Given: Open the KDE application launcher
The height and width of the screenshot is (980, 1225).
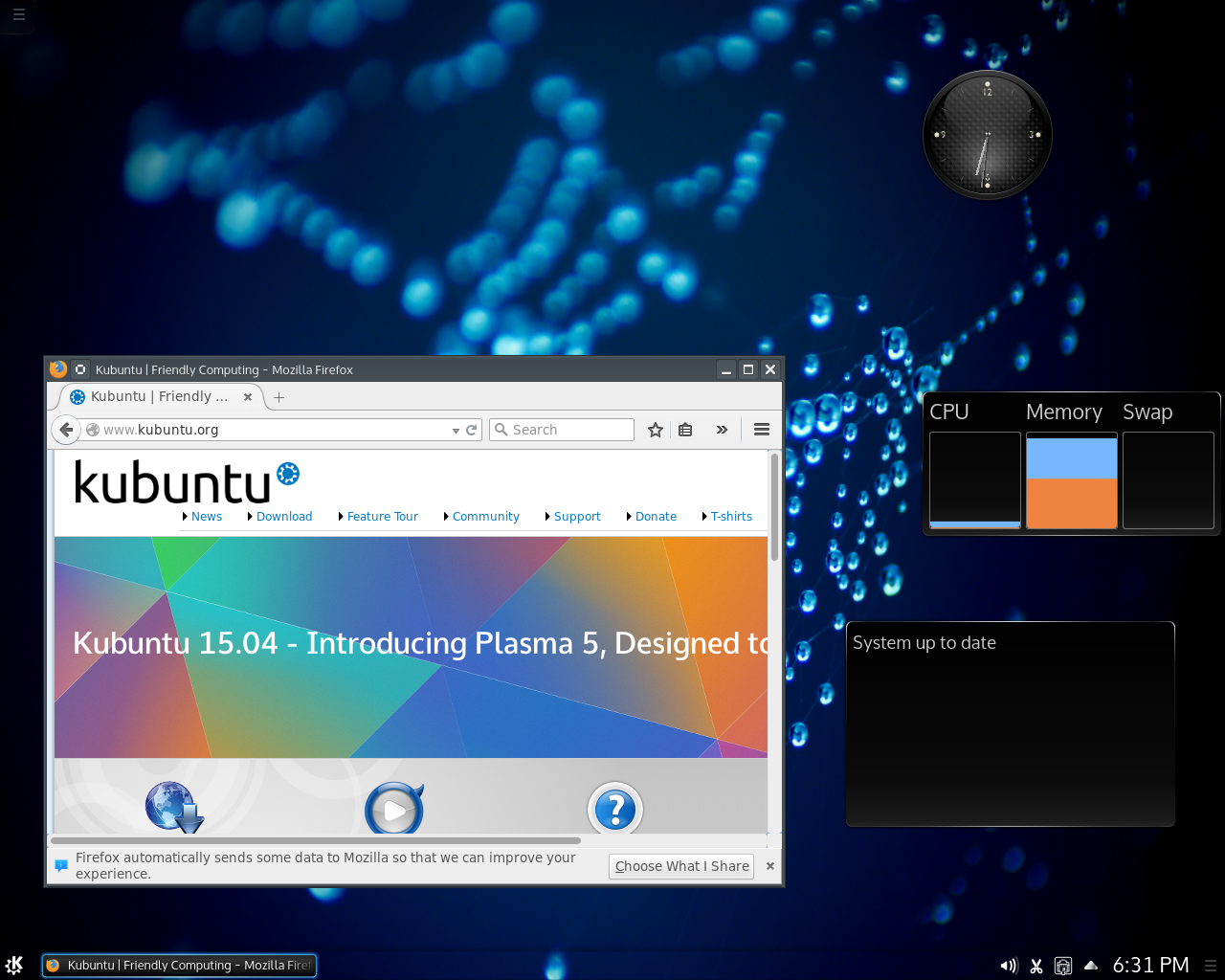Looking at the screenshot, I should (14, 965).
